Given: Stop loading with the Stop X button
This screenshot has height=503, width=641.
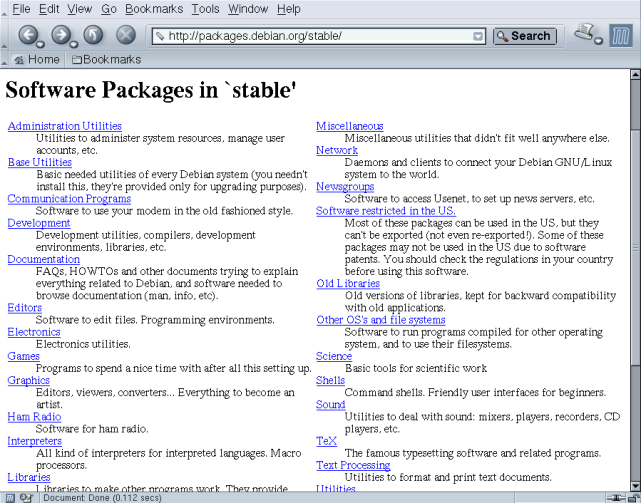Looking at the screenshot, I should coord(126,35).
